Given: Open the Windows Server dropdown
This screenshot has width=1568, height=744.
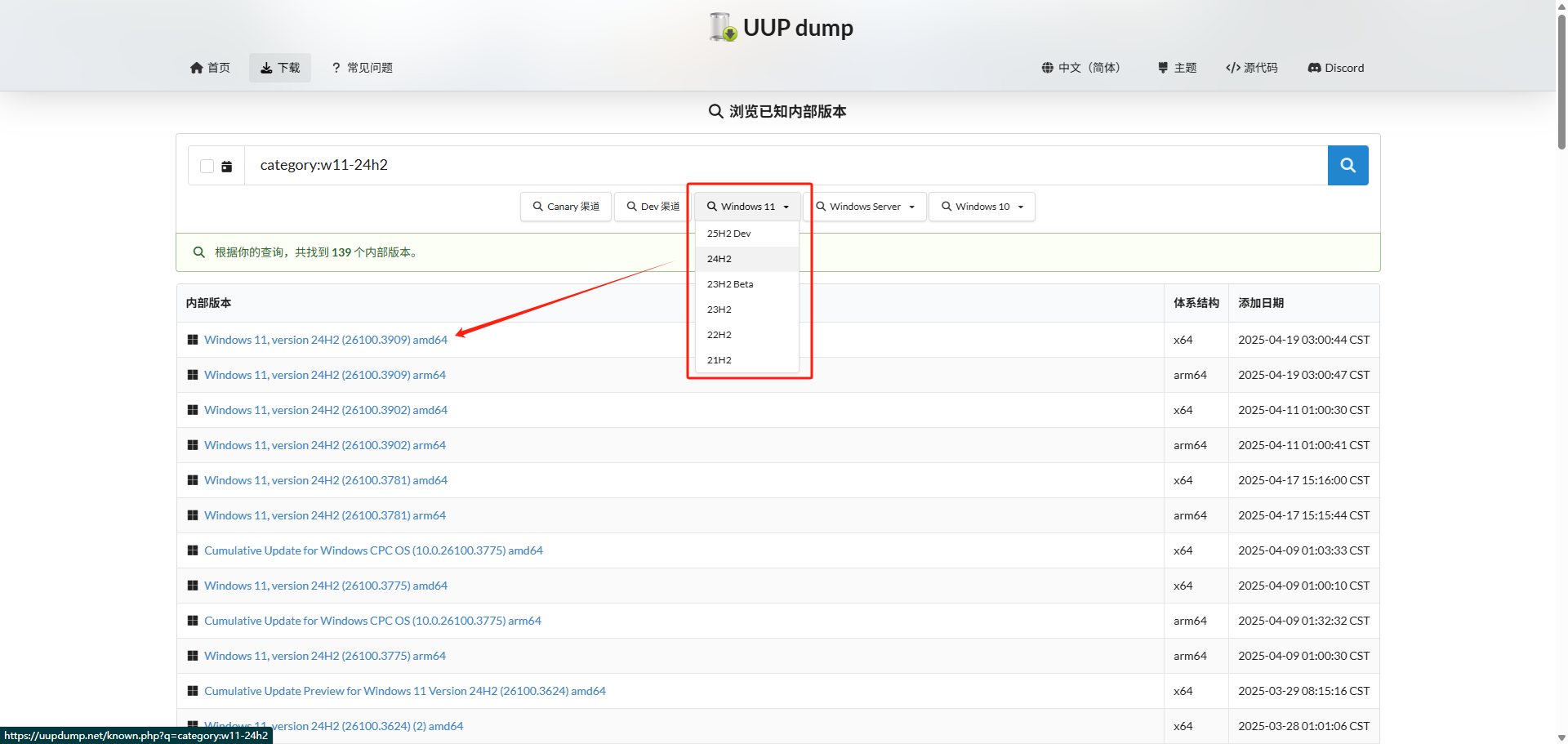Looking at the screenshot, I should 866,207.
